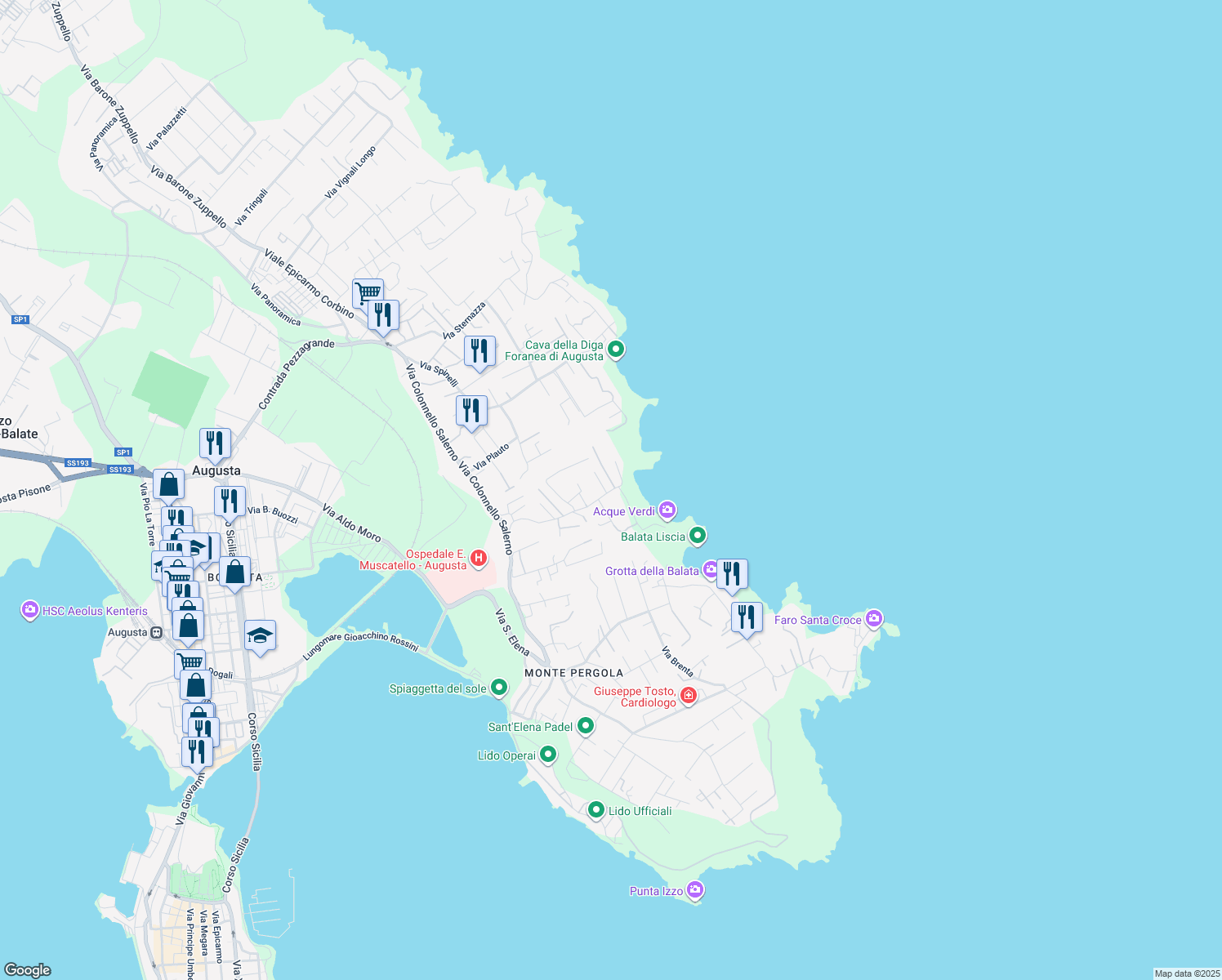
Task: Select the Balata Liscia green pin
Action: coord(698,536)
